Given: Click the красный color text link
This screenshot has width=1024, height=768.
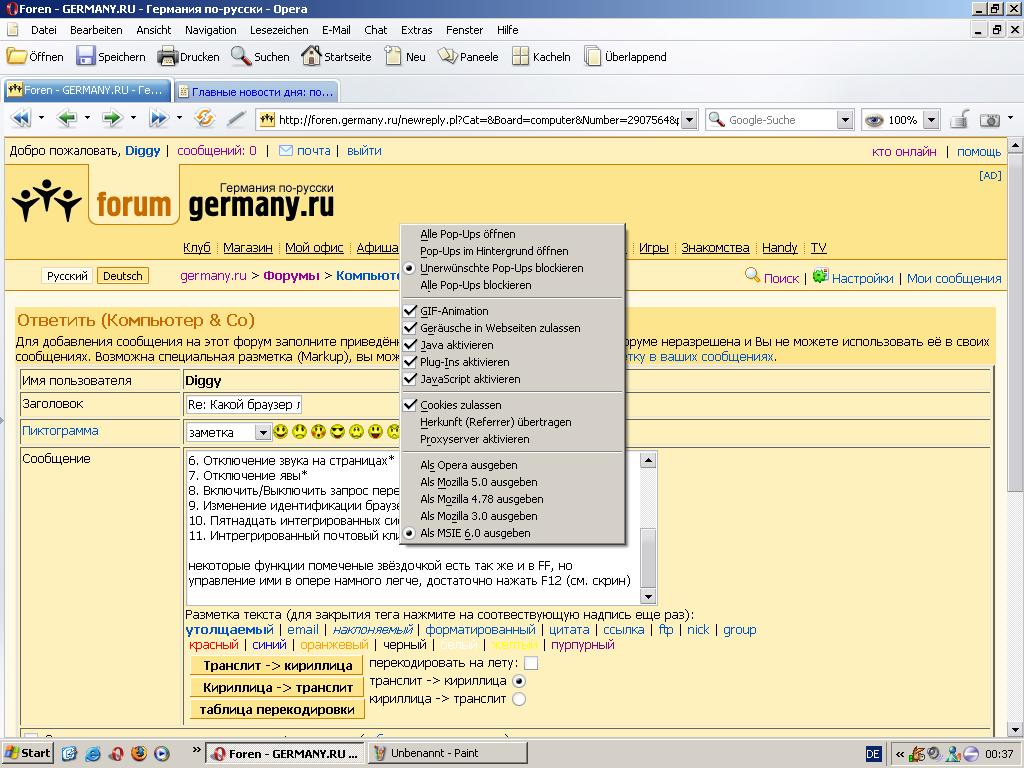Looking at the screenshot, I should tap(214, 645).
